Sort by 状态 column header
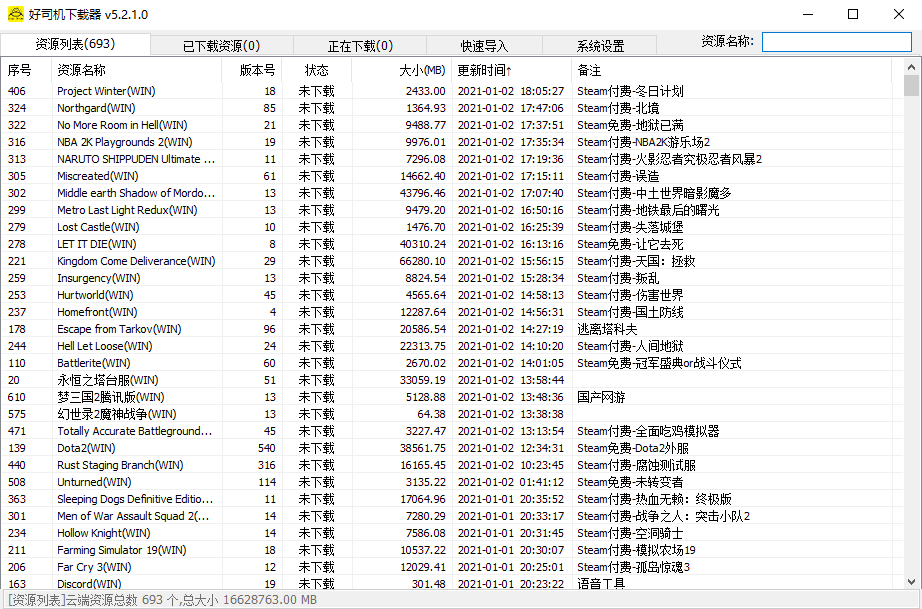 pyautogui.click(x=316, y=70)
